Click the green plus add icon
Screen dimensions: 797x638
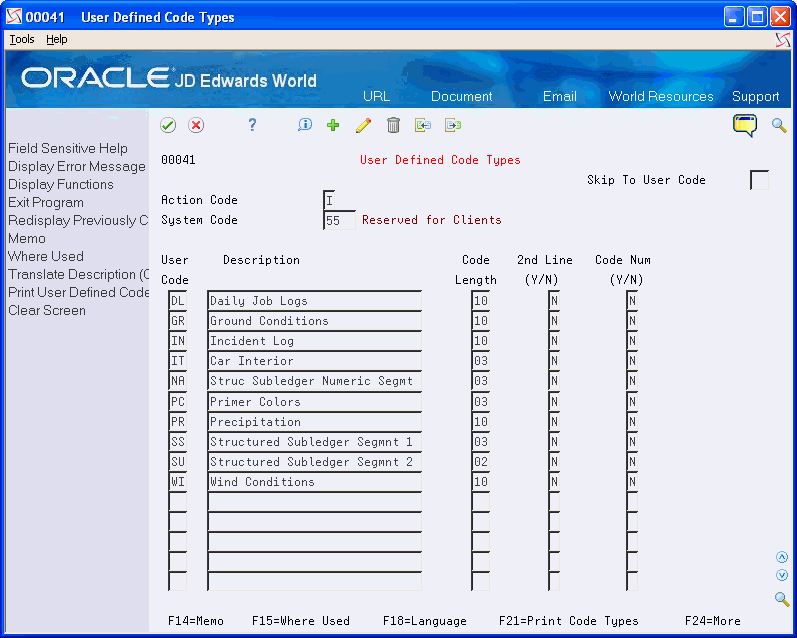[333, 125]
